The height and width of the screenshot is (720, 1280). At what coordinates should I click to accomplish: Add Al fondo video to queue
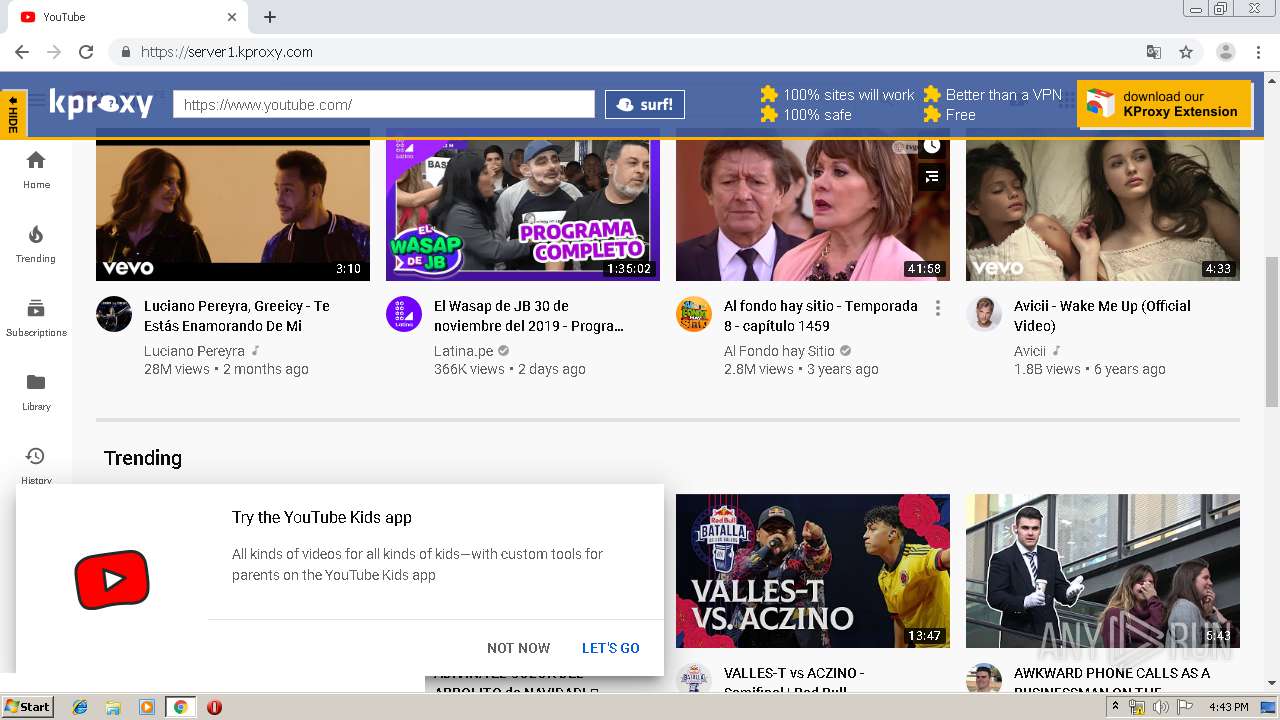(x=932, y=177)
